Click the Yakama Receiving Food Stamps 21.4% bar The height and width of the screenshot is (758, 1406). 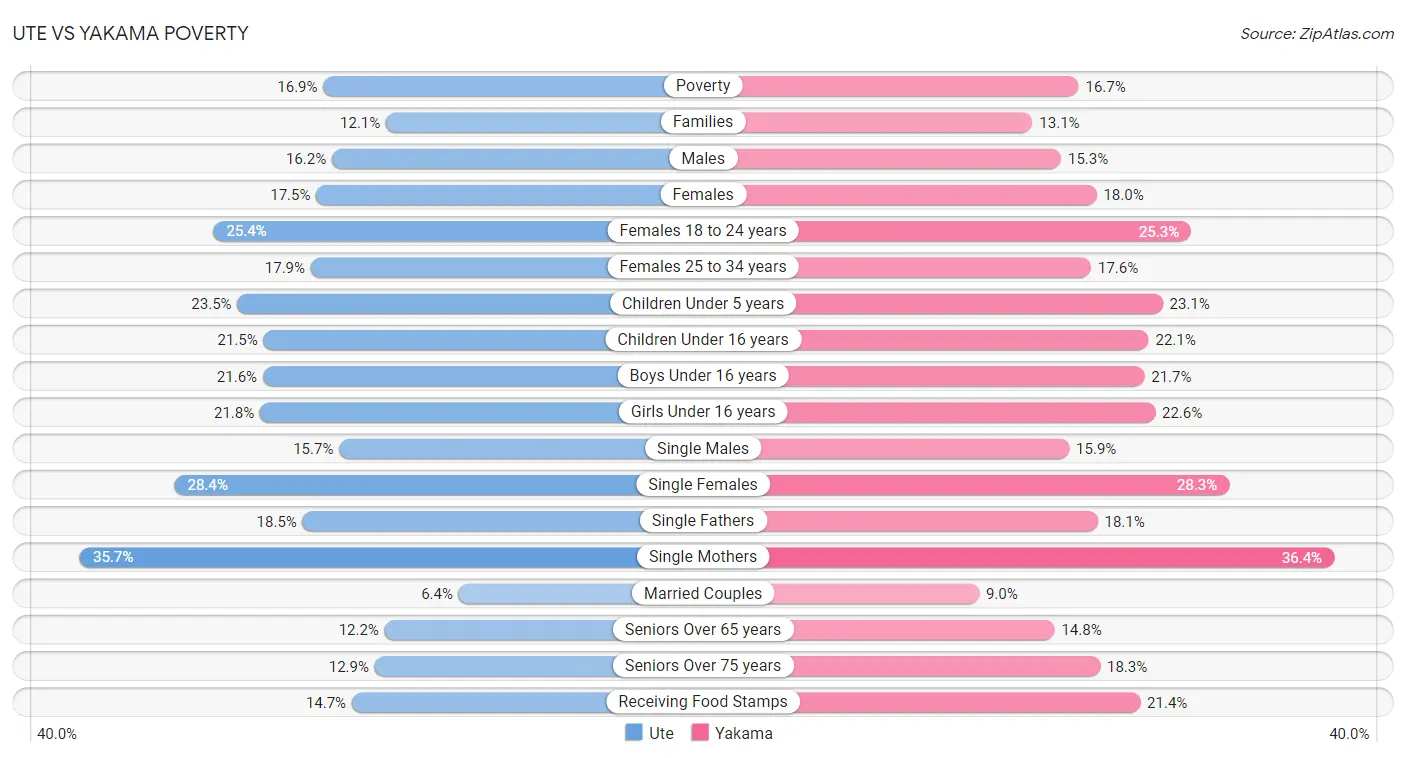(x=922, y=702)
